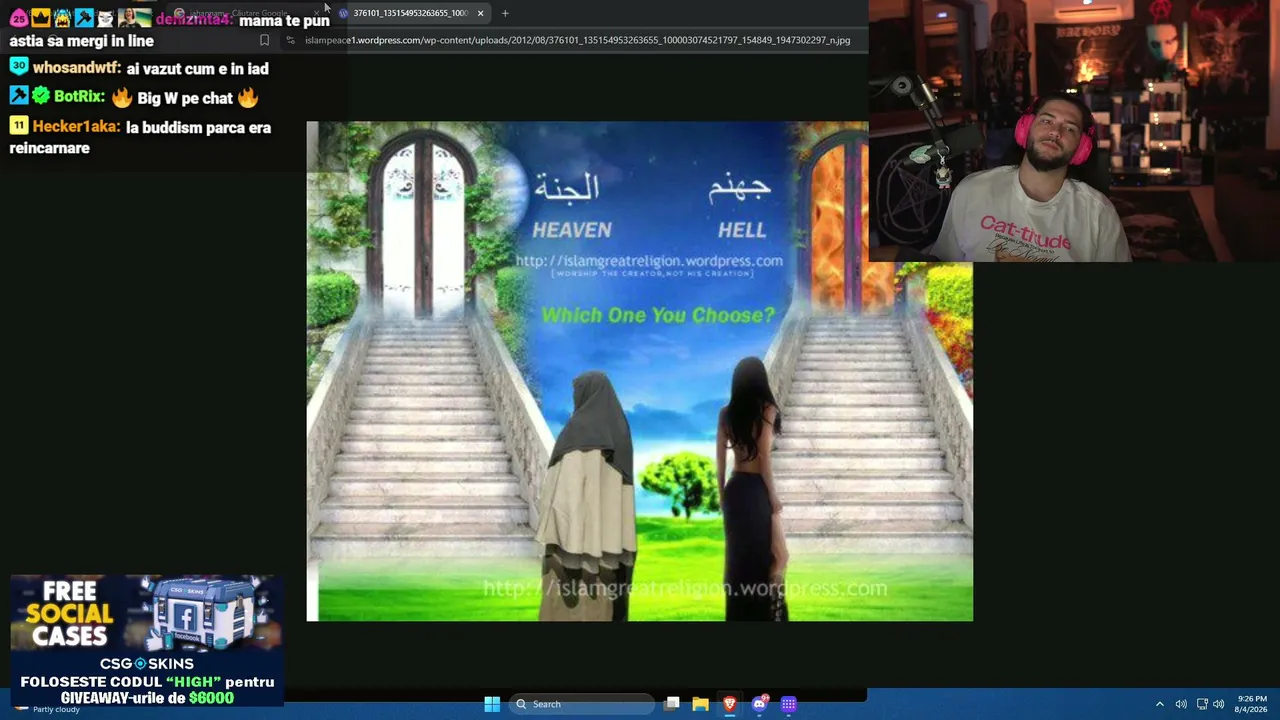Screen dimensions: 1280x720
Task: Switch to the Brave browser taskbar icon
Action: coord(730,704)
